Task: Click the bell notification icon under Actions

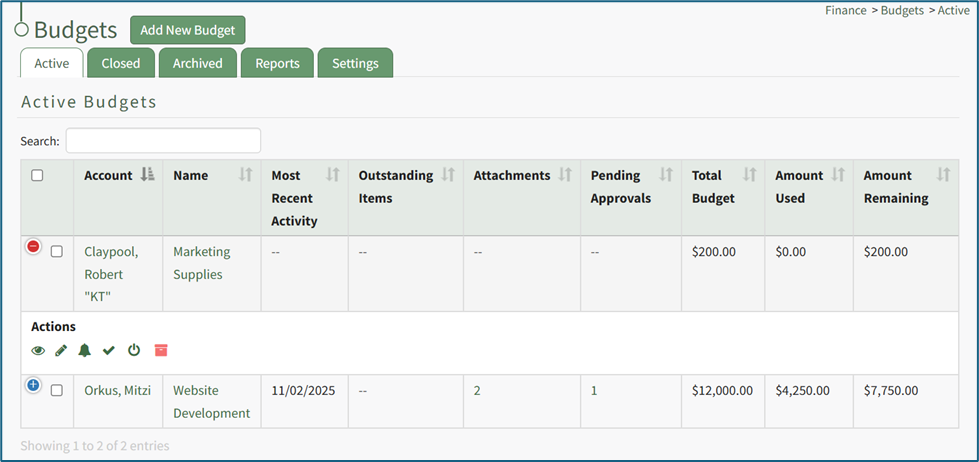Action: click(85, 350)
